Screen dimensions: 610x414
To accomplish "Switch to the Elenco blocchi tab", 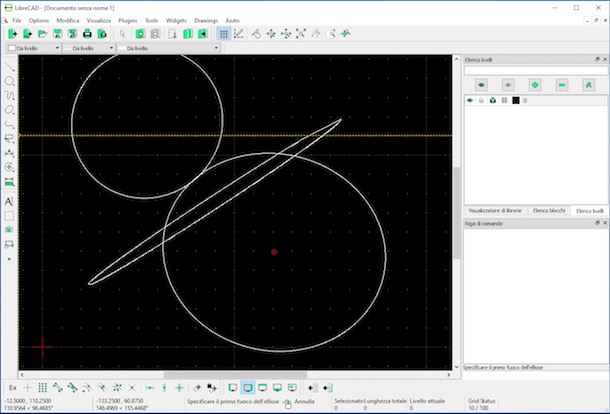I will [x=549, y=211].
